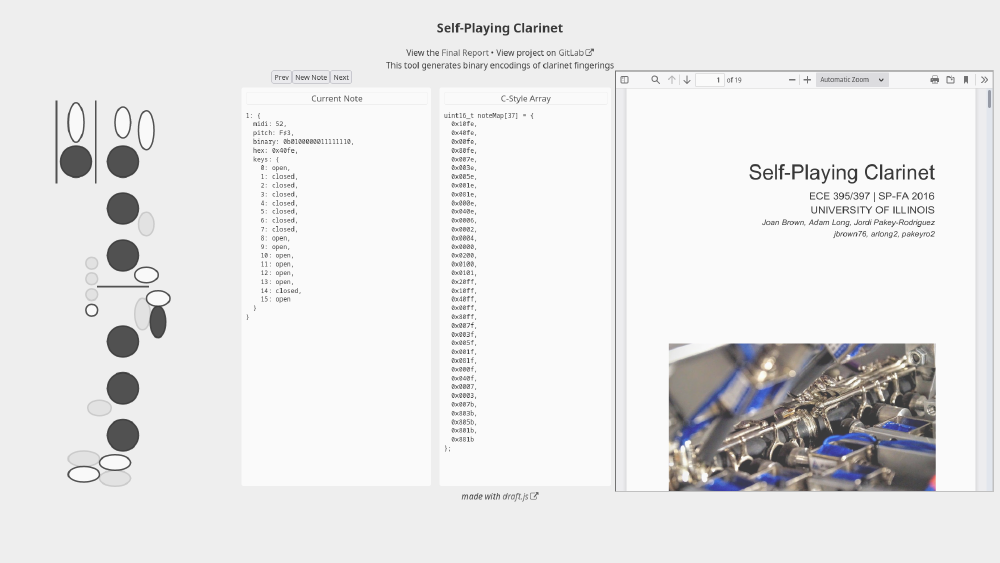Open the Final Report link
The image size is (1000, 563).
(465, 53)
